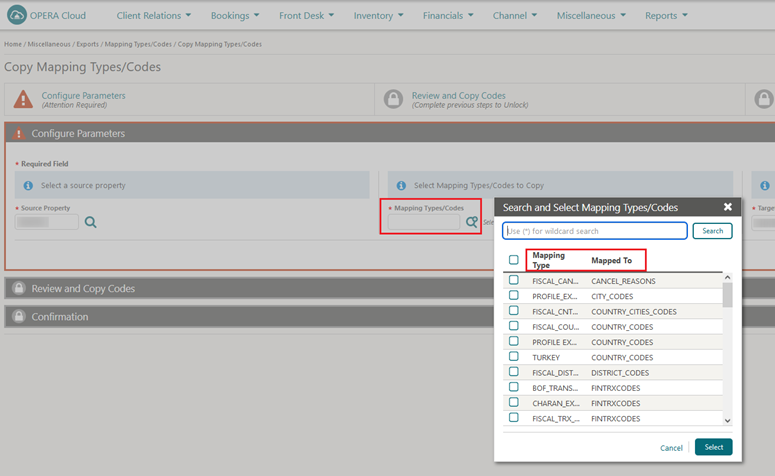775x476 pixels.
Task: Click the Mapping Types/Codes search magnifier icon
Action: point(472,222)
